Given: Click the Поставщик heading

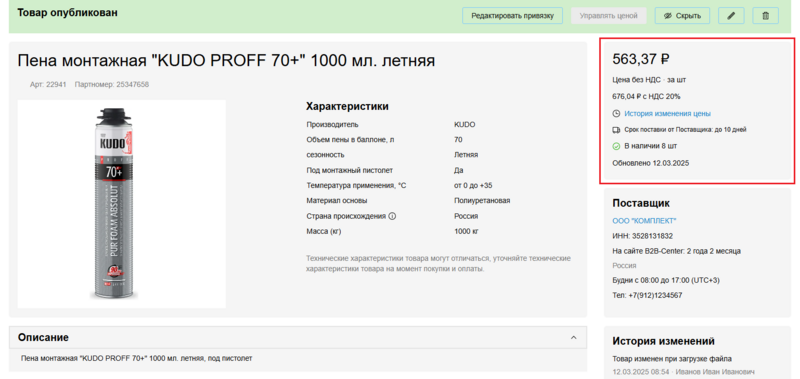Looking at the screenshot, I should tap(641, 204).
